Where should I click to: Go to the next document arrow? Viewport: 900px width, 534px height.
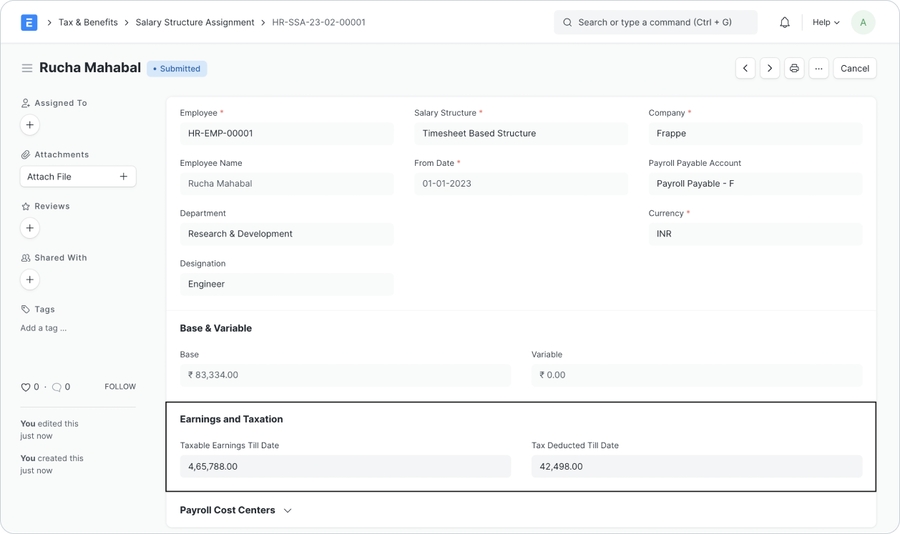(x=770, y=68)
